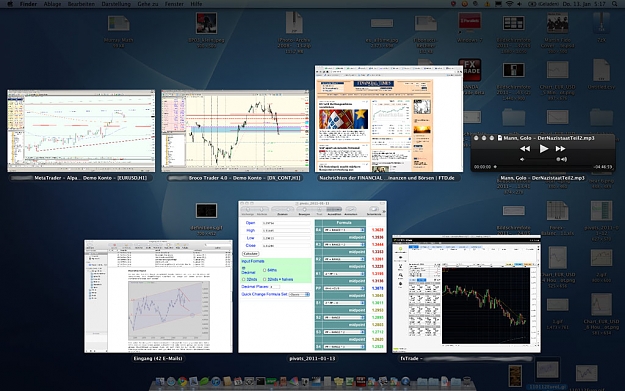Open the Darstellung menu
The width and height of the screenshot is (625, 391).
pyautogui.click(x=116, y=4)
